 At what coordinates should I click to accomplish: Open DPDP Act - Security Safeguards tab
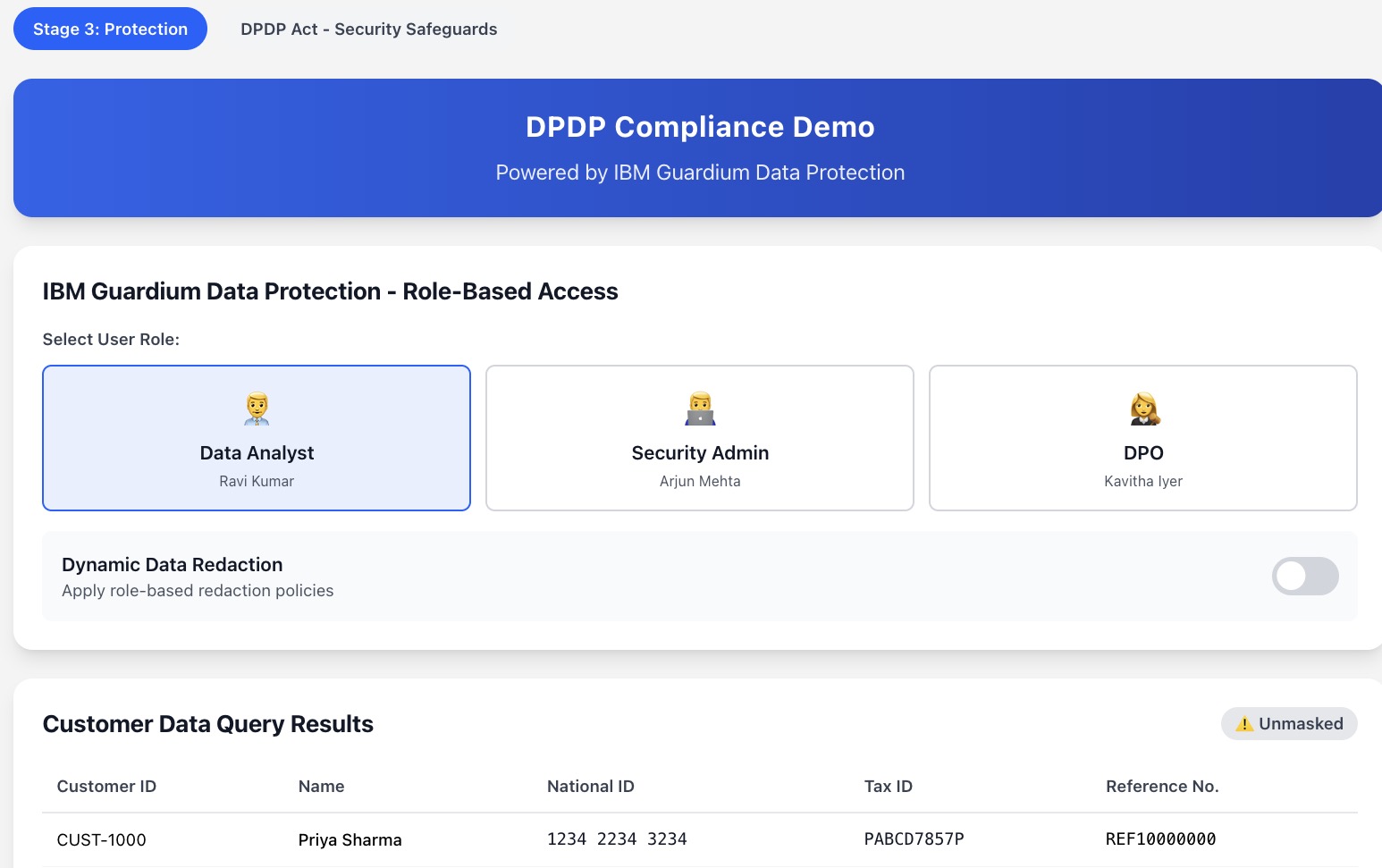[368, 29]
